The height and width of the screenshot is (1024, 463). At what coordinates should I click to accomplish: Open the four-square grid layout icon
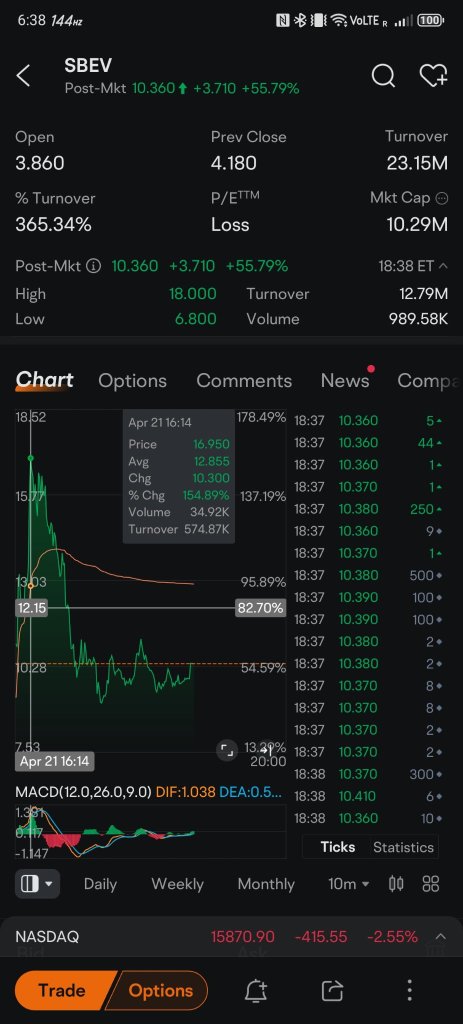(430, 884)
